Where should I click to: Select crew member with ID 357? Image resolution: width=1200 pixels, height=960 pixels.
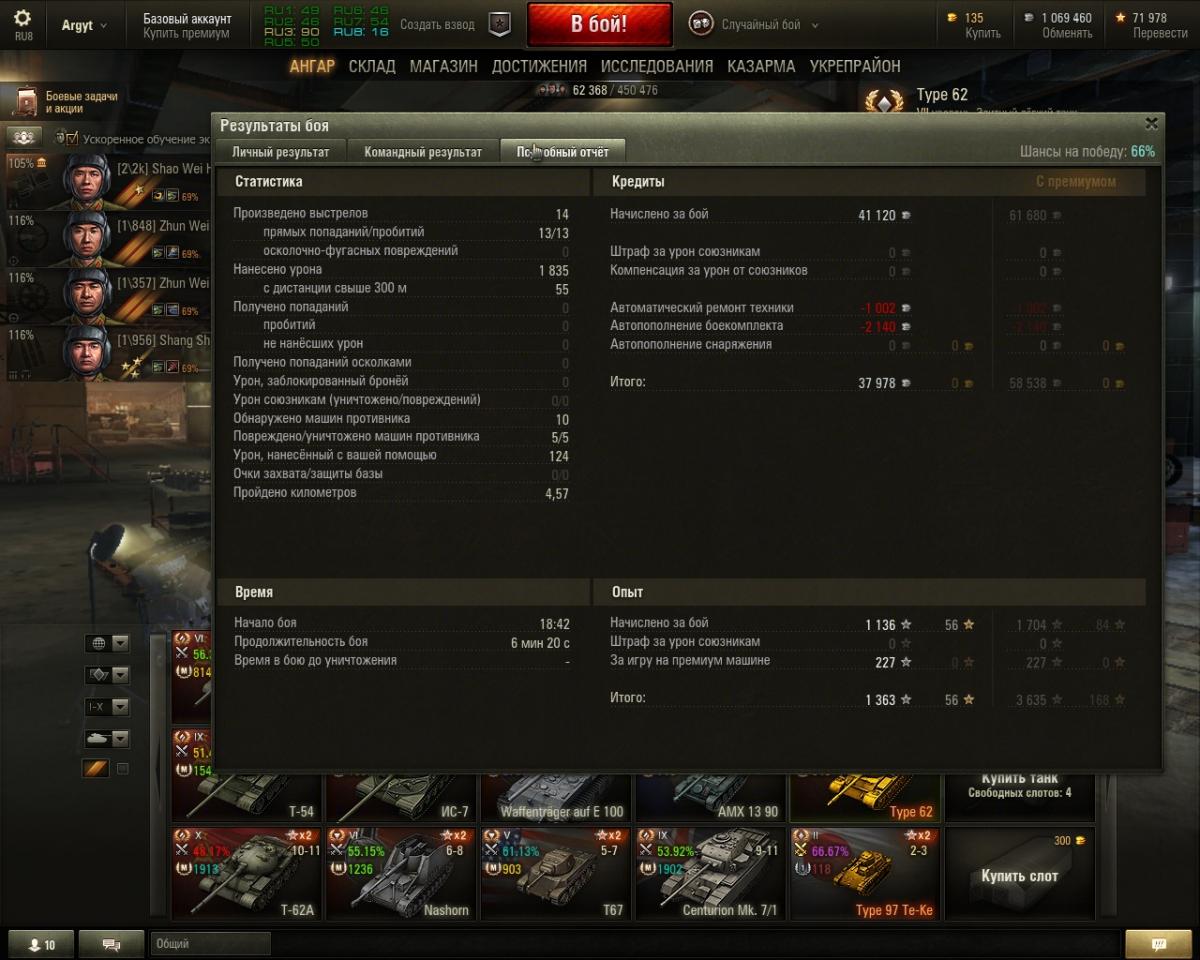(x=86, y=294)
